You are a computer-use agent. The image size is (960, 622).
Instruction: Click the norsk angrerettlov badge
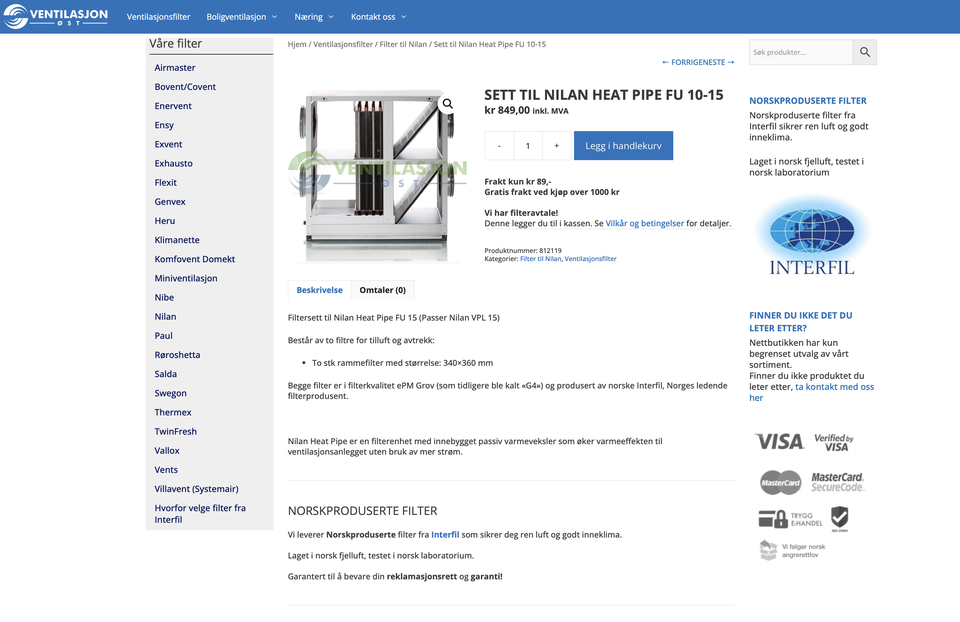792,550
